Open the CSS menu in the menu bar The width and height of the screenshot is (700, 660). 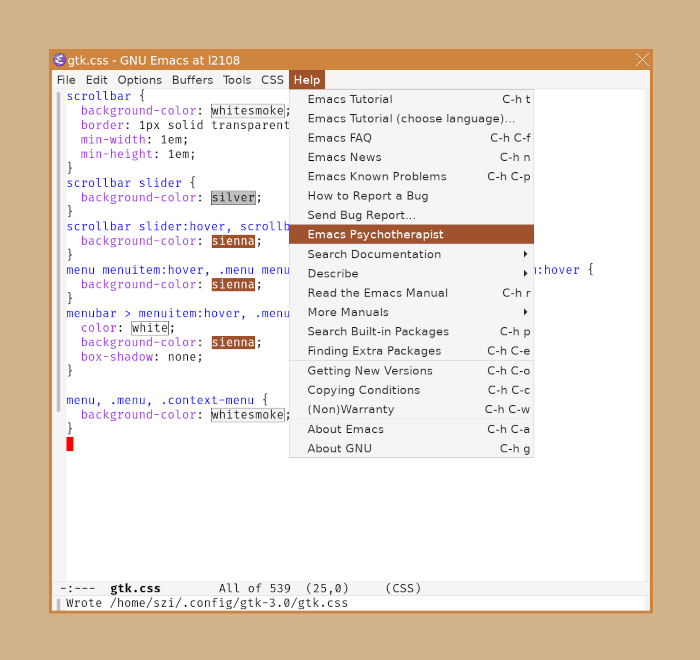272,80
